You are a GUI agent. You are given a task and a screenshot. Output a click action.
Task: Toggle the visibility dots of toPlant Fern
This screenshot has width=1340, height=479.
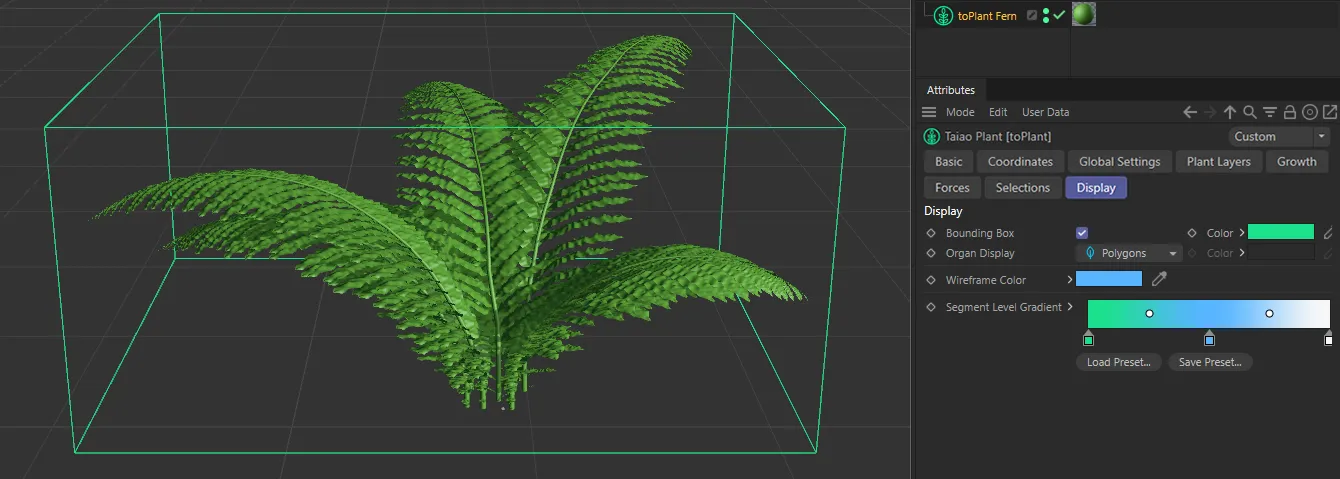[x=1046, y=15]
